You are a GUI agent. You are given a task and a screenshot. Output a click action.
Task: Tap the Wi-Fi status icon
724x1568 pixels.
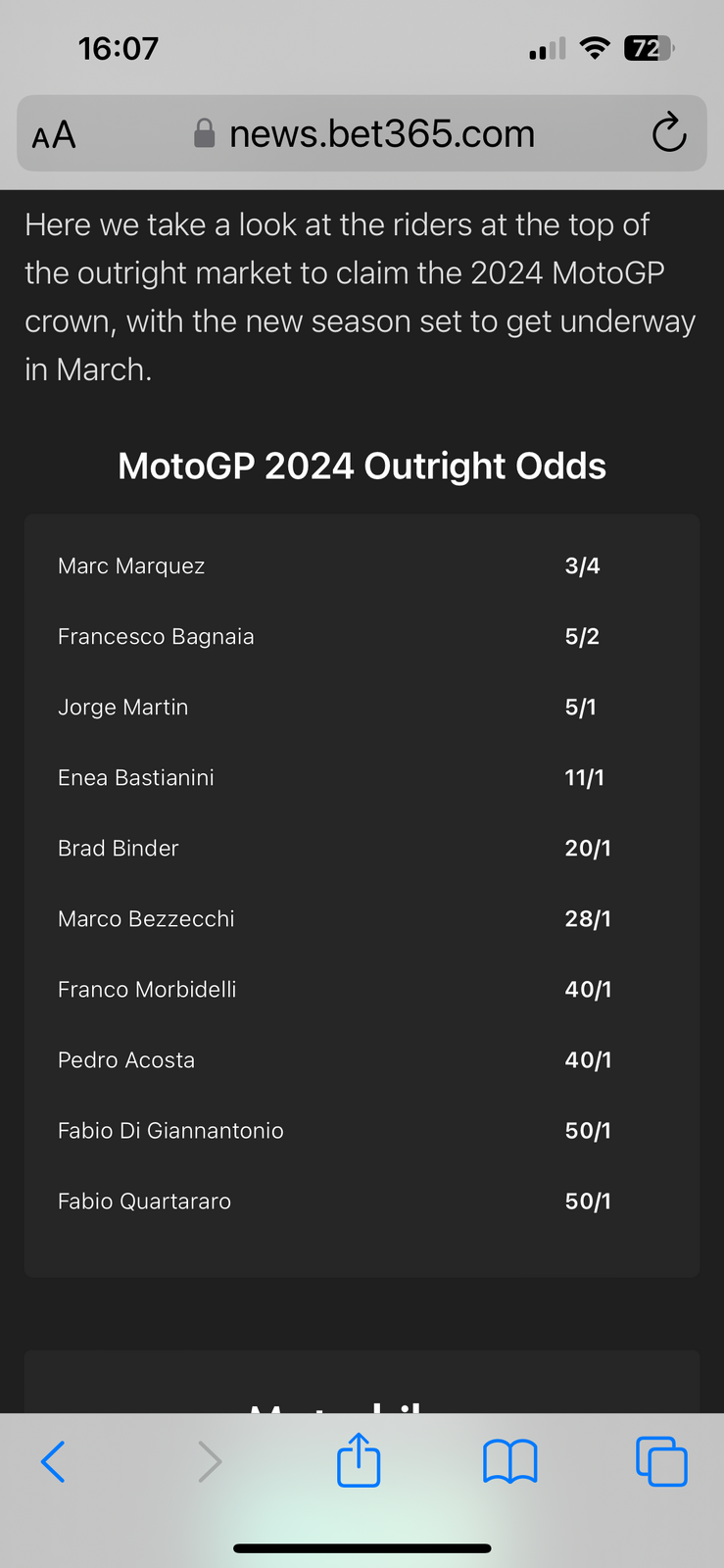pos(594,48)
